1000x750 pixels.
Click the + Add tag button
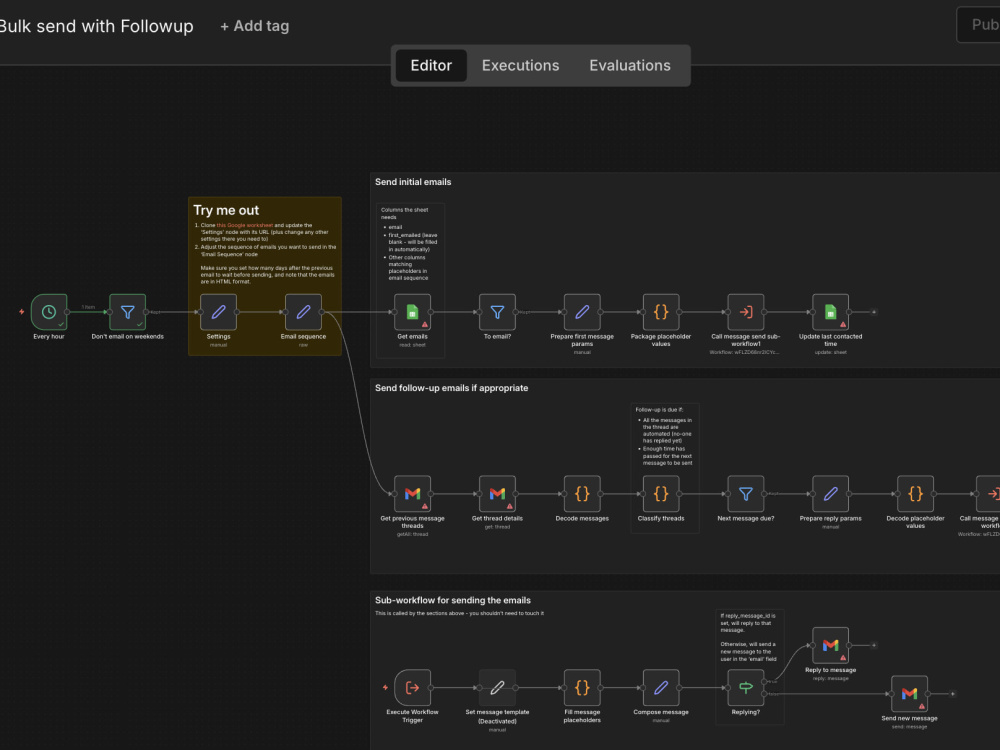point(254,26)
